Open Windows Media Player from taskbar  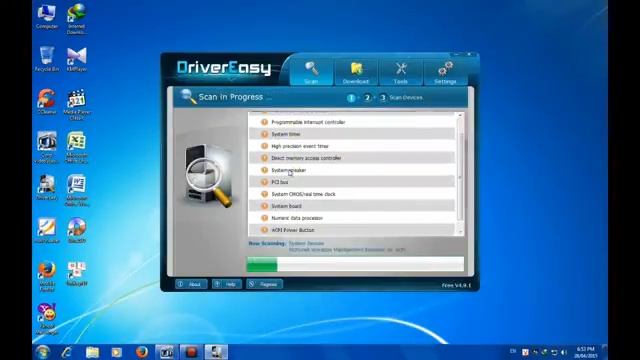(117, 352)
